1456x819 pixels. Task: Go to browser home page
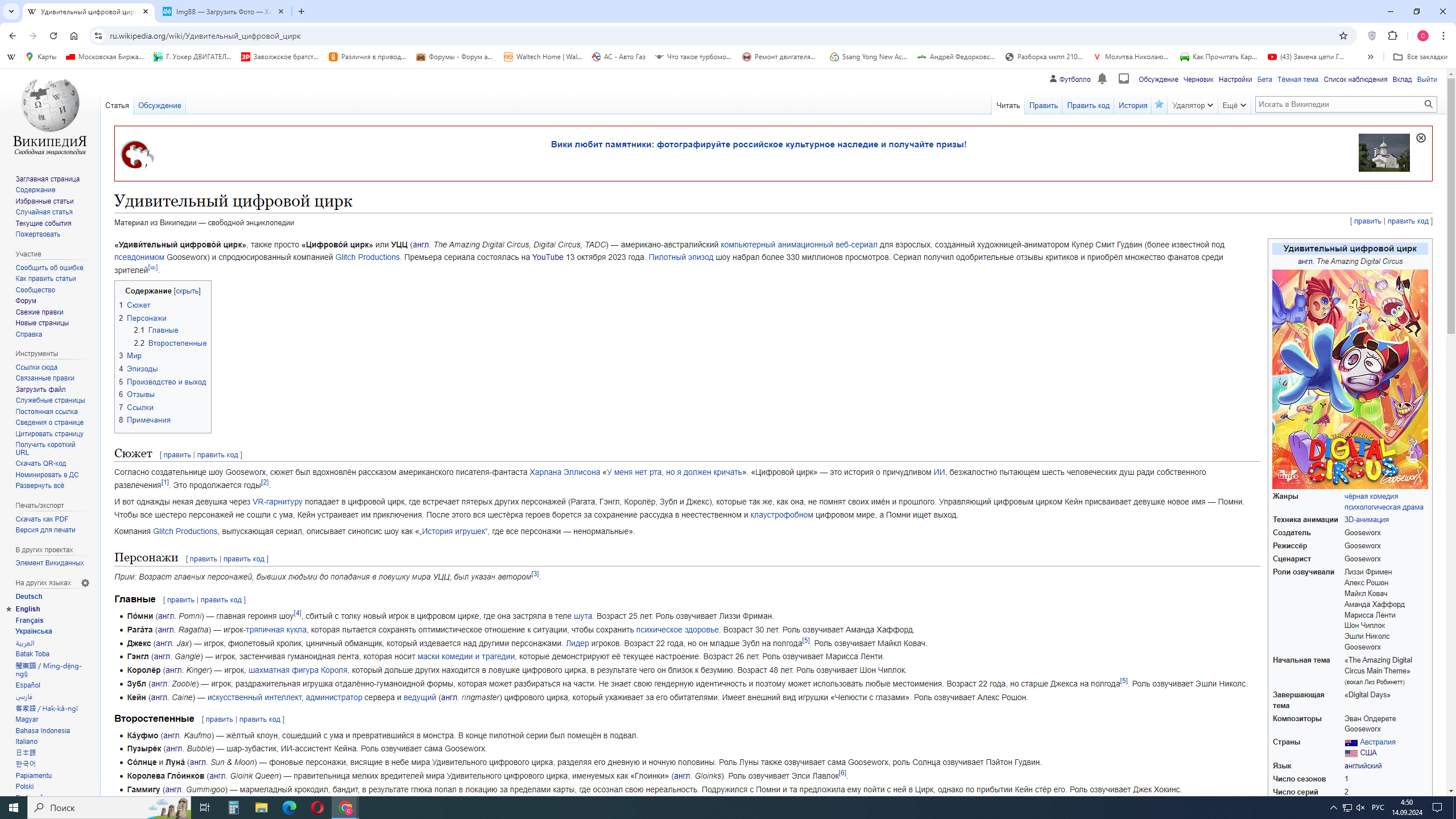click(74, 36)
